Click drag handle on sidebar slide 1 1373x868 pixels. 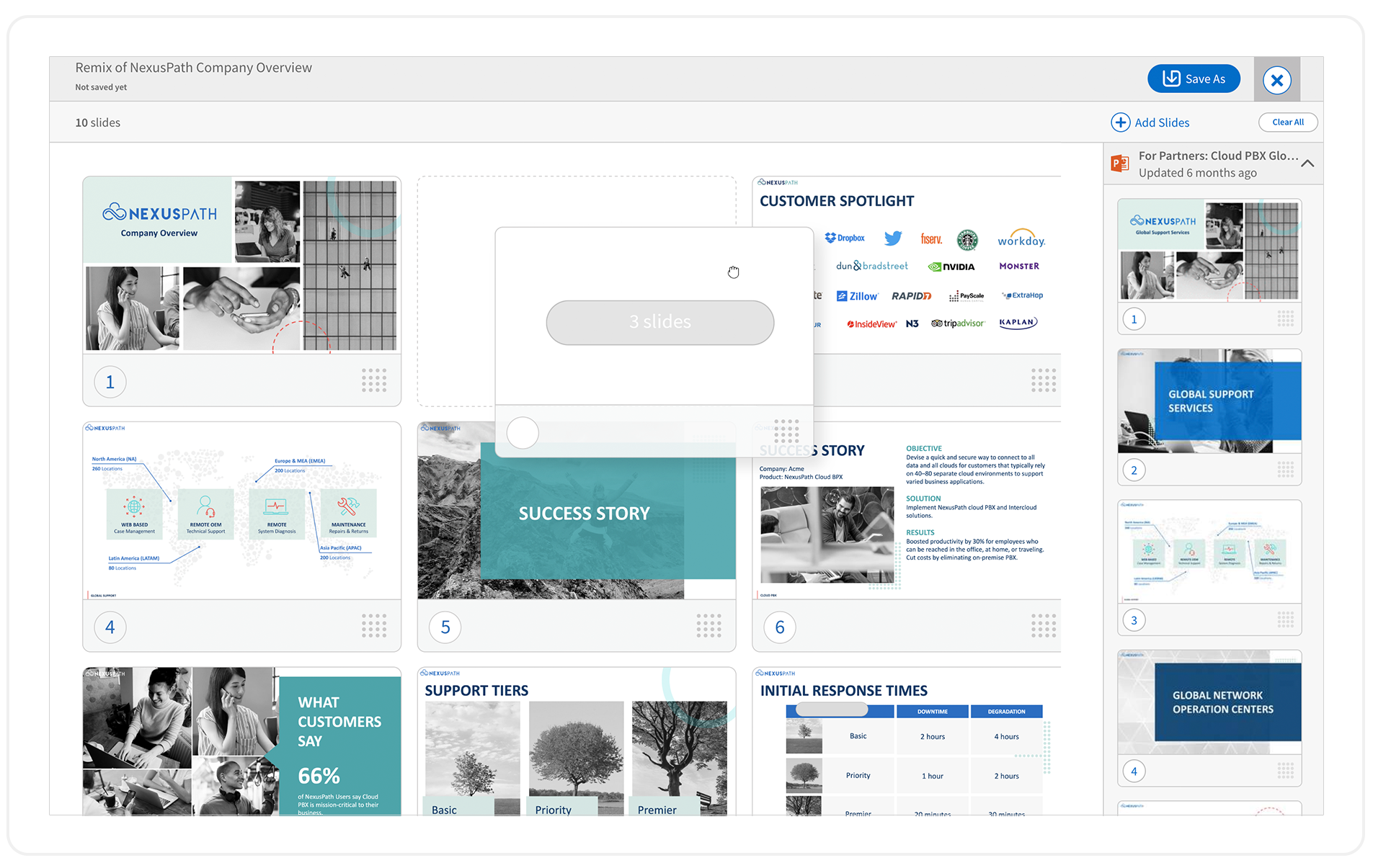[1286, 318]
